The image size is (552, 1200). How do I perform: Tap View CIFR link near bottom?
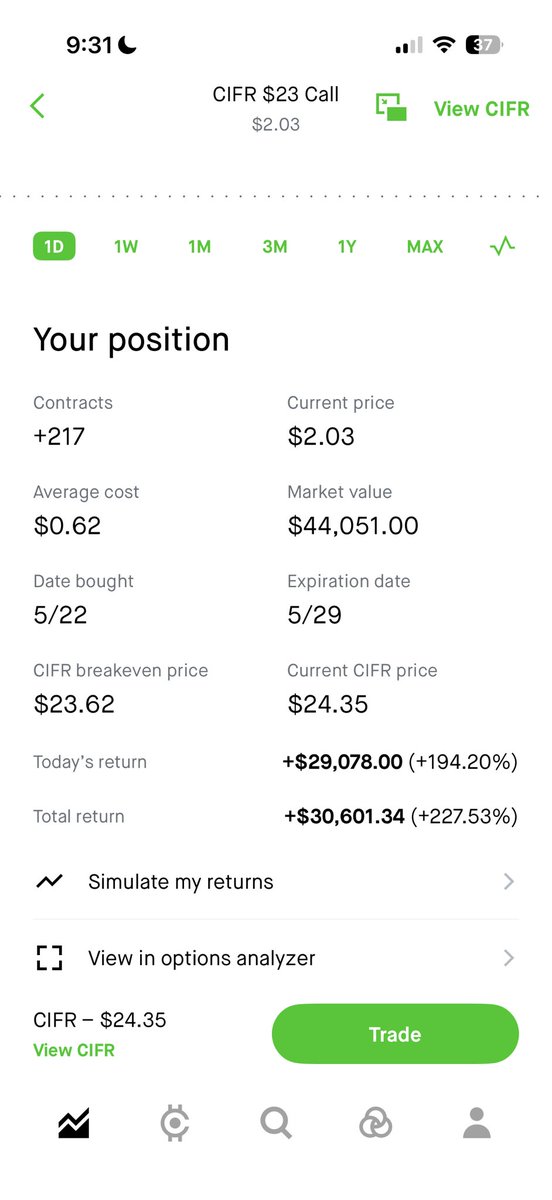[74, 1050]
